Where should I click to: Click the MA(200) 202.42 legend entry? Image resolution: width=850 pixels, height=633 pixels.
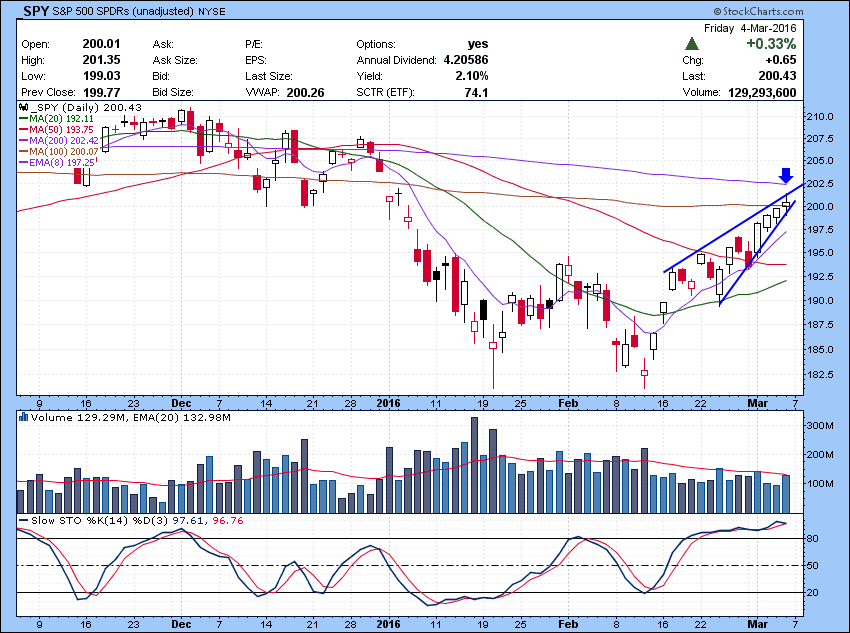tap(64, 140)
